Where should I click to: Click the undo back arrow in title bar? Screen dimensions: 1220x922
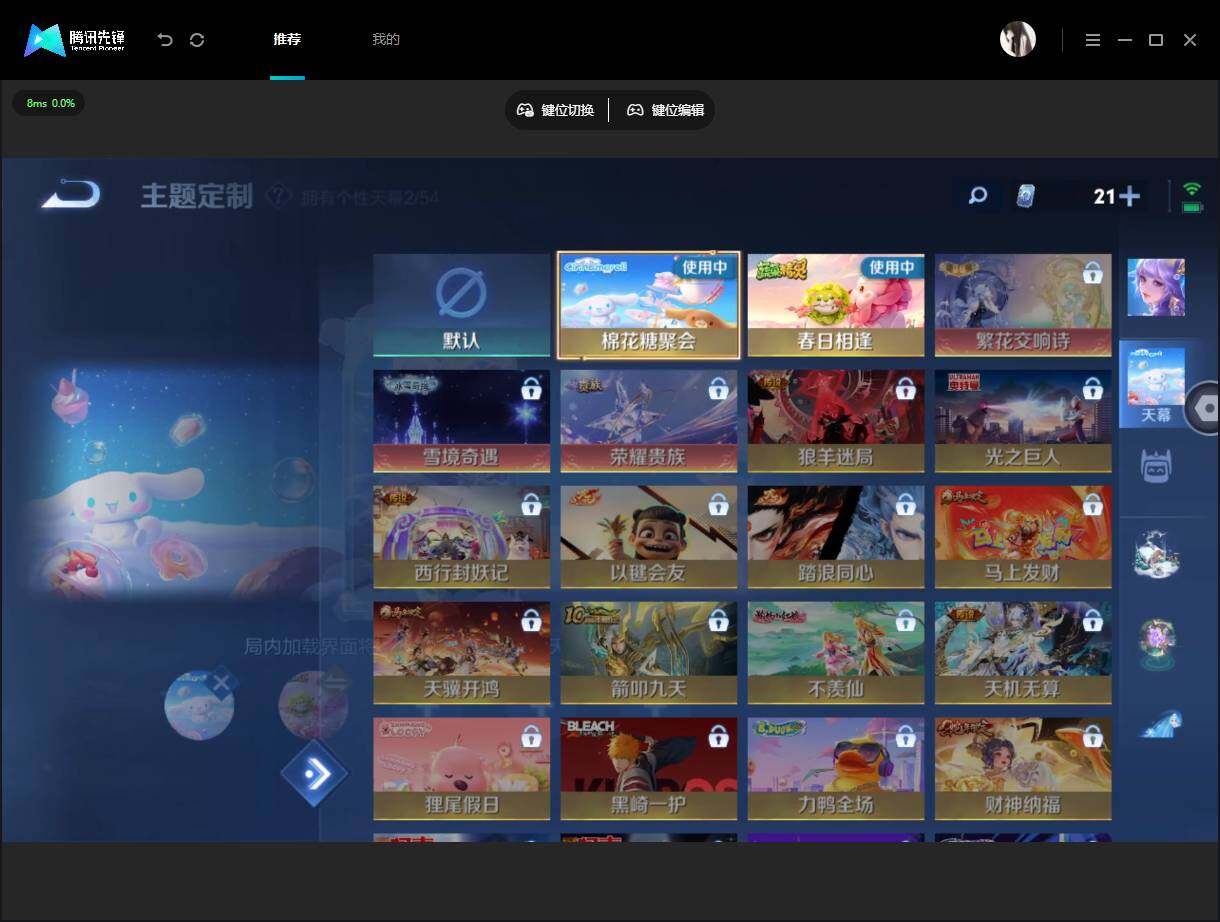click(165, 40)
